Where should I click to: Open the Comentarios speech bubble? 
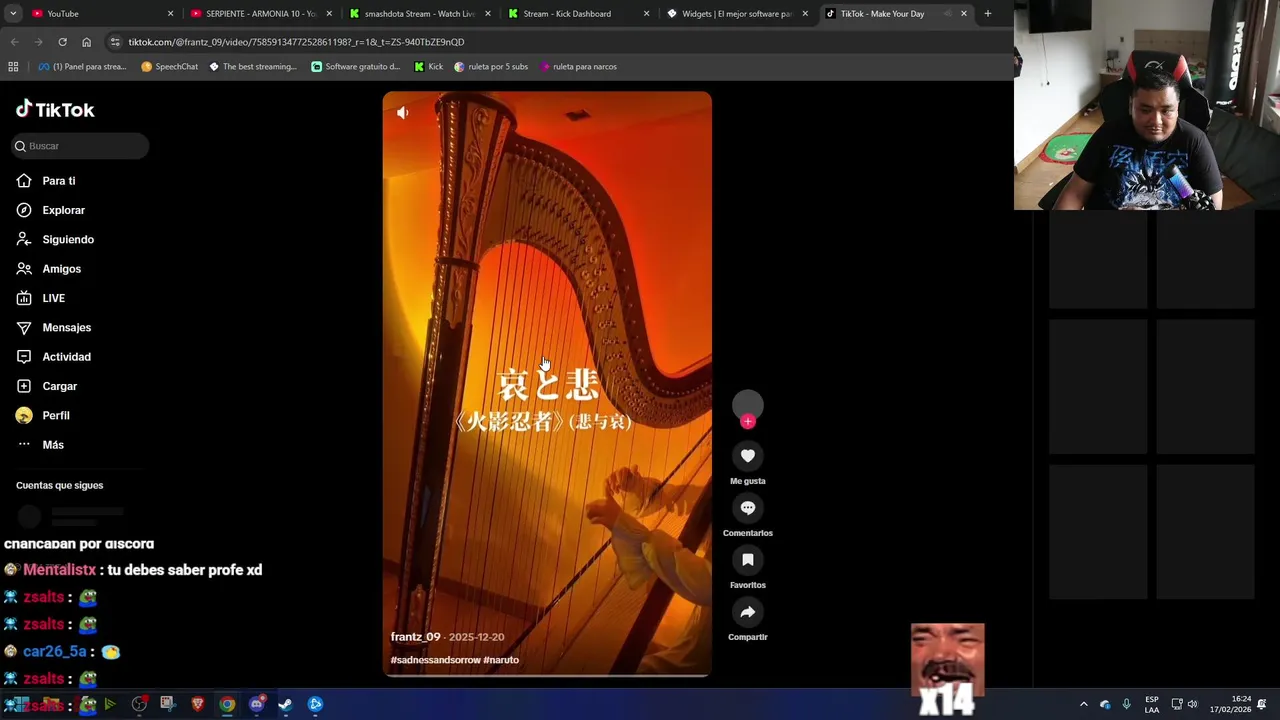747,508
